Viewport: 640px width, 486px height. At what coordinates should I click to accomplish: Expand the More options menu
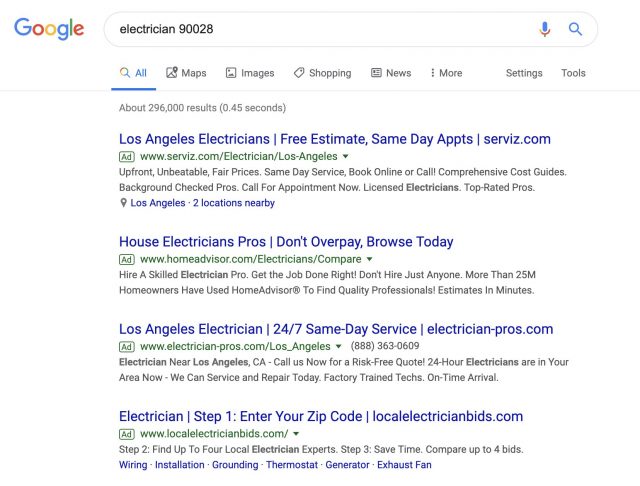446,73
